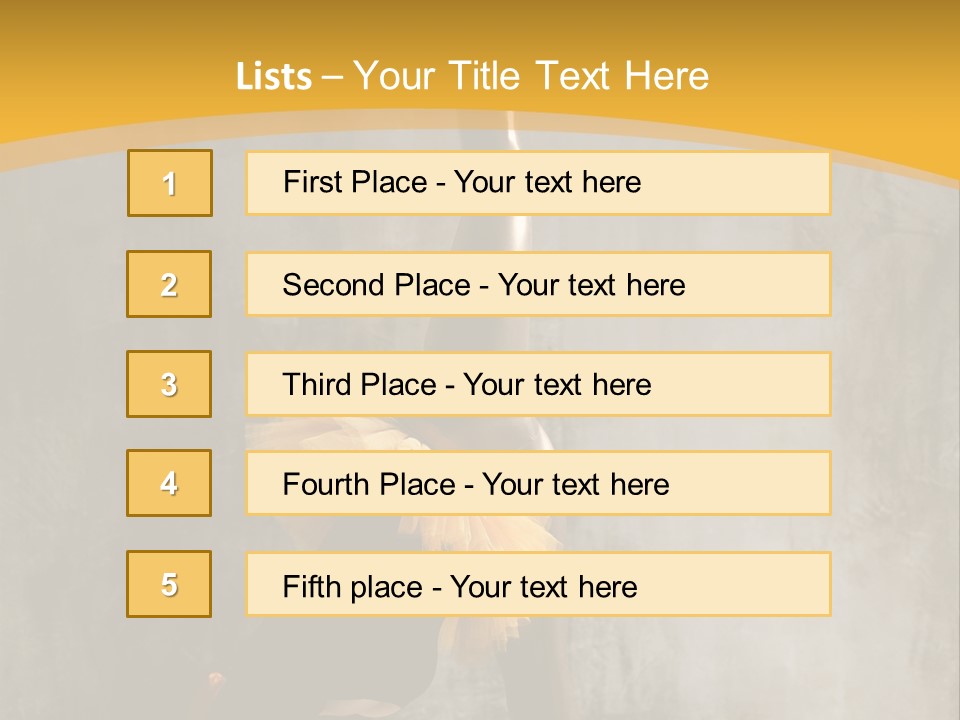Click the word "Fifth" in the last item

(311, 586)
